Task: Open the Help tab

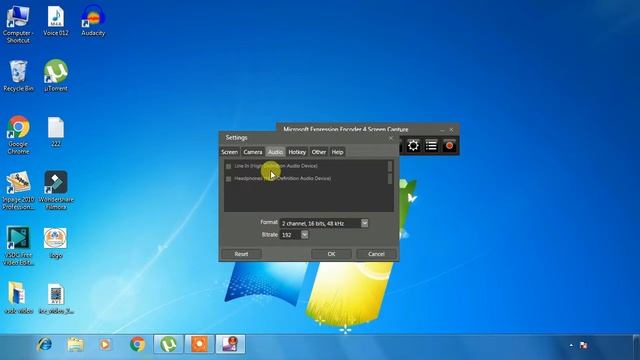Action: [x=337, y=152]
